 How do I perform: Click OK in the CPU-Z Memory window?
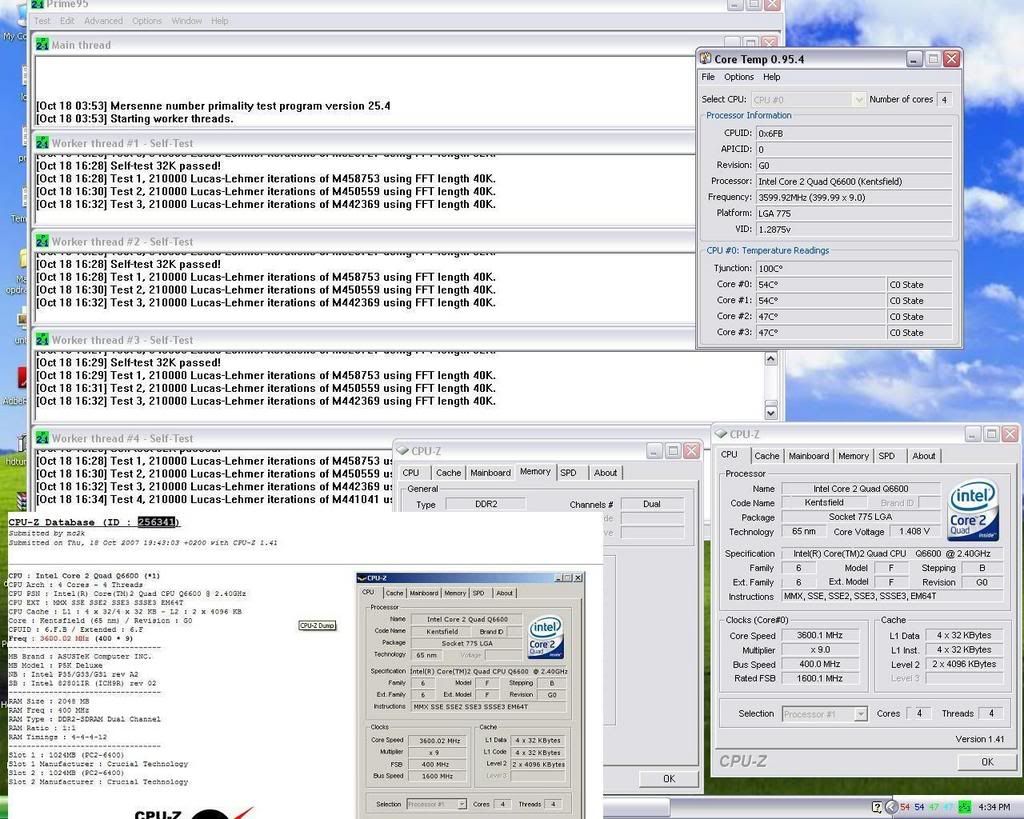tap(669, 779)
